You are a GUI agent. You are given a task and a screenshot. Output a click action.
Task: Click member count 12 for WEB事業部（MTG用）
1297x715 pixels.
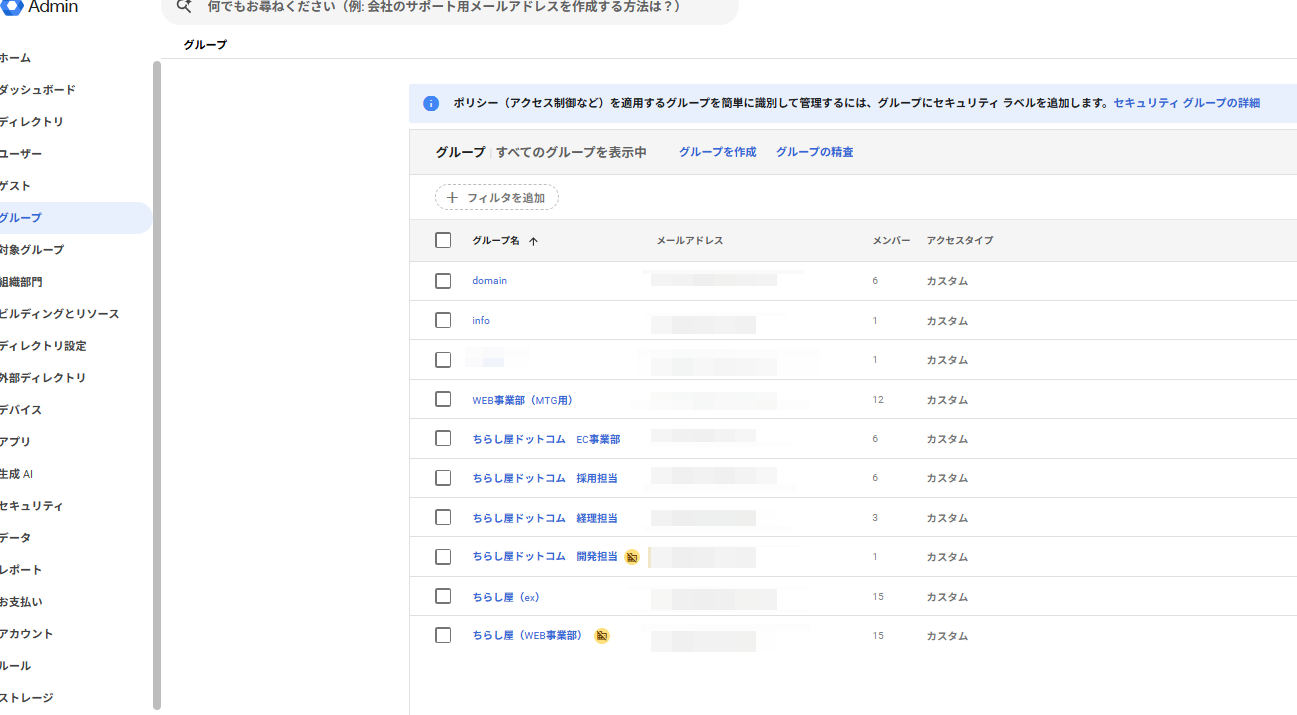tap(878, 400)
